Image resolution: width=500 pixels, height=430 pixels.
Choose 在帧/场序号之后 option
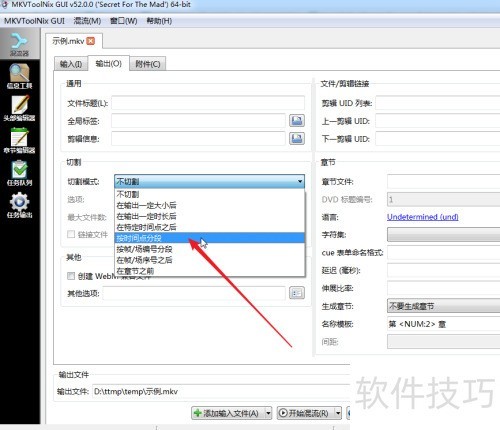click(x=210, y=260)
